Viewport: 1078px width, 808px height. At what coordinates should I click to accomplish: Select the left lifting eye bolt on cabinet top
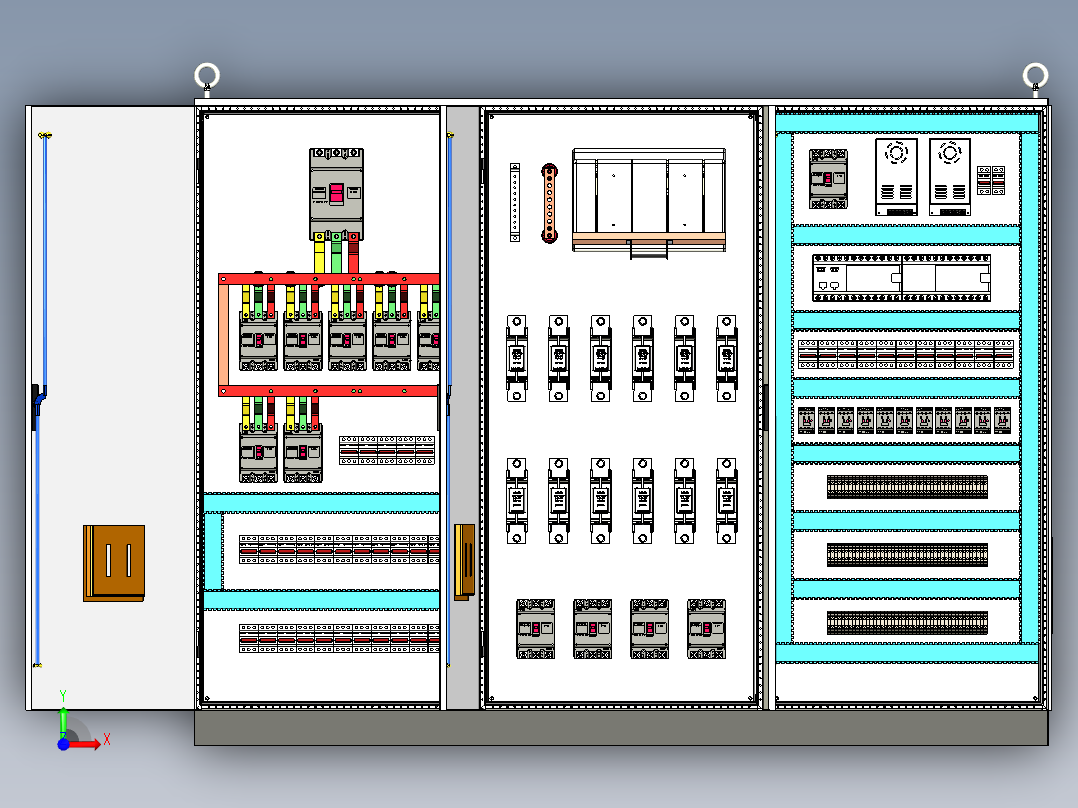point(207,76)
